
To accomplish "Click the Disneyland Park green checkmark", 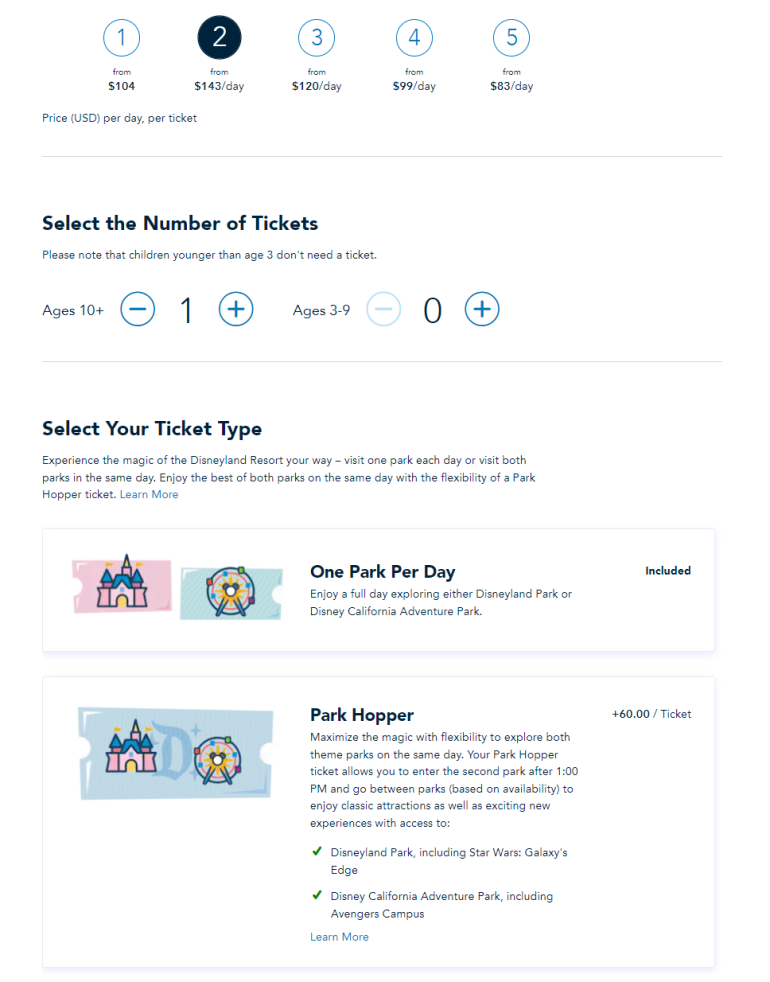I will 317,853.
